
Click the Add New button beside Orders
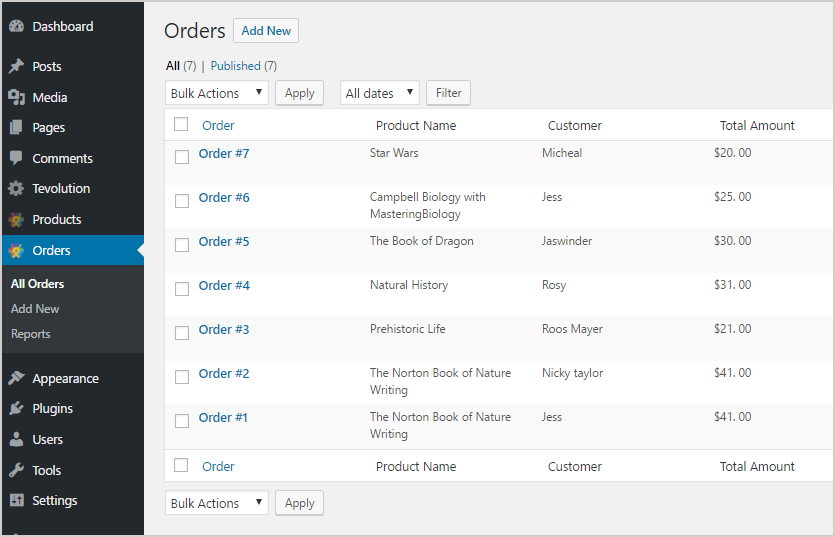click(266, 31)
